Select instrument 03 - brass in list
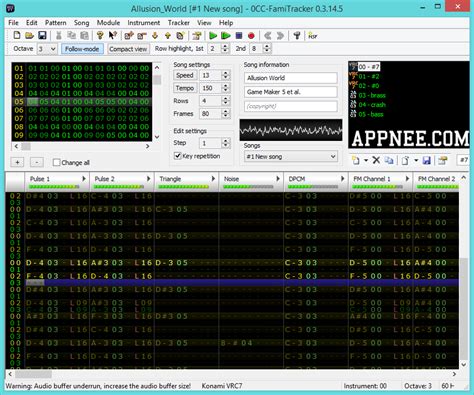 click(x=368, y=95)
